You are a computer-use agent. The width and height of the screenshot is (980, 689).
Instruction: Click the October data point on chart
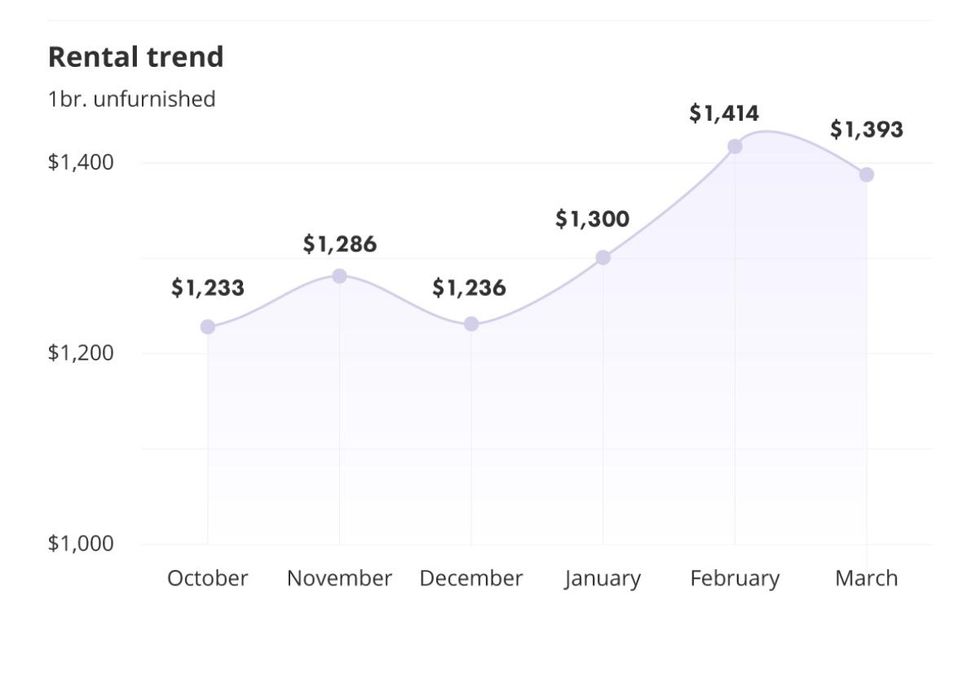[207, 327]
